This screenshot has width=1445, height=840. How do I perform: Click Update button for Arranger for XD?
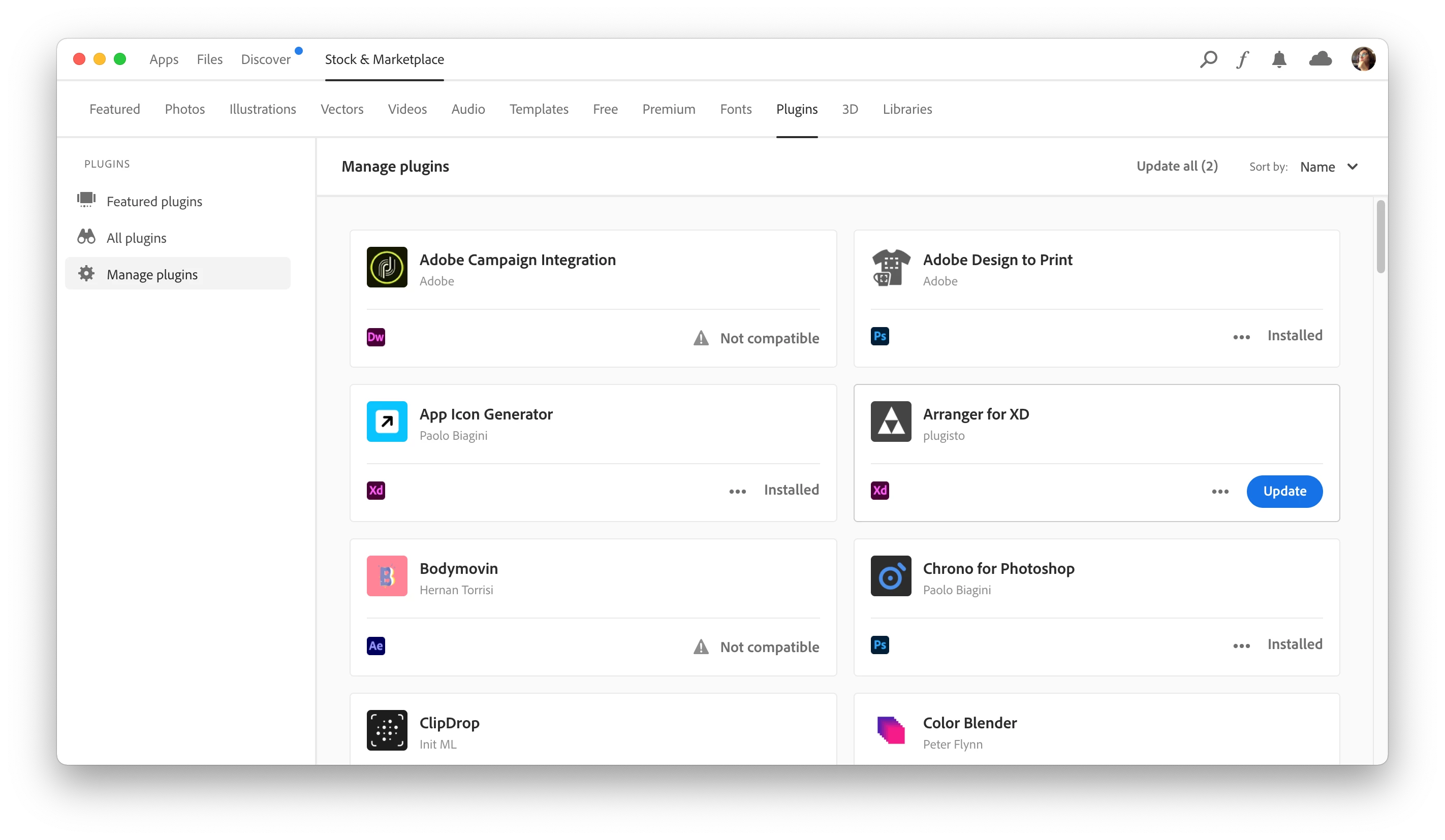pyautogui.click(x=1284, y=491)
